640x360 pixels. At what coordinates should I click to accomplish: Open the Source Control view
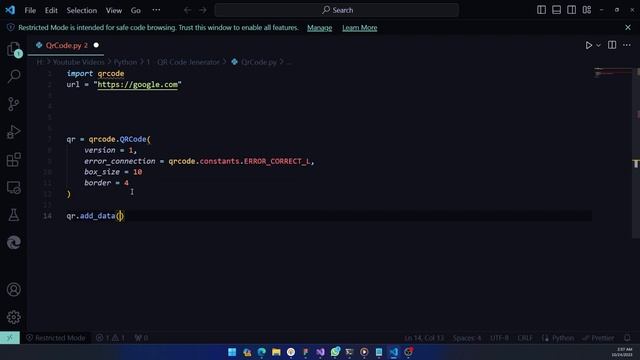pos(13,104)
